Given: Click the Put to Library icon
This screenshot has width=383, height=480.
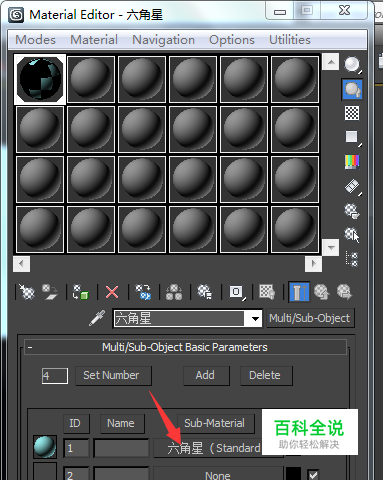Looking at the screenshot, I should pyautogui.click(x=205, y=292).
